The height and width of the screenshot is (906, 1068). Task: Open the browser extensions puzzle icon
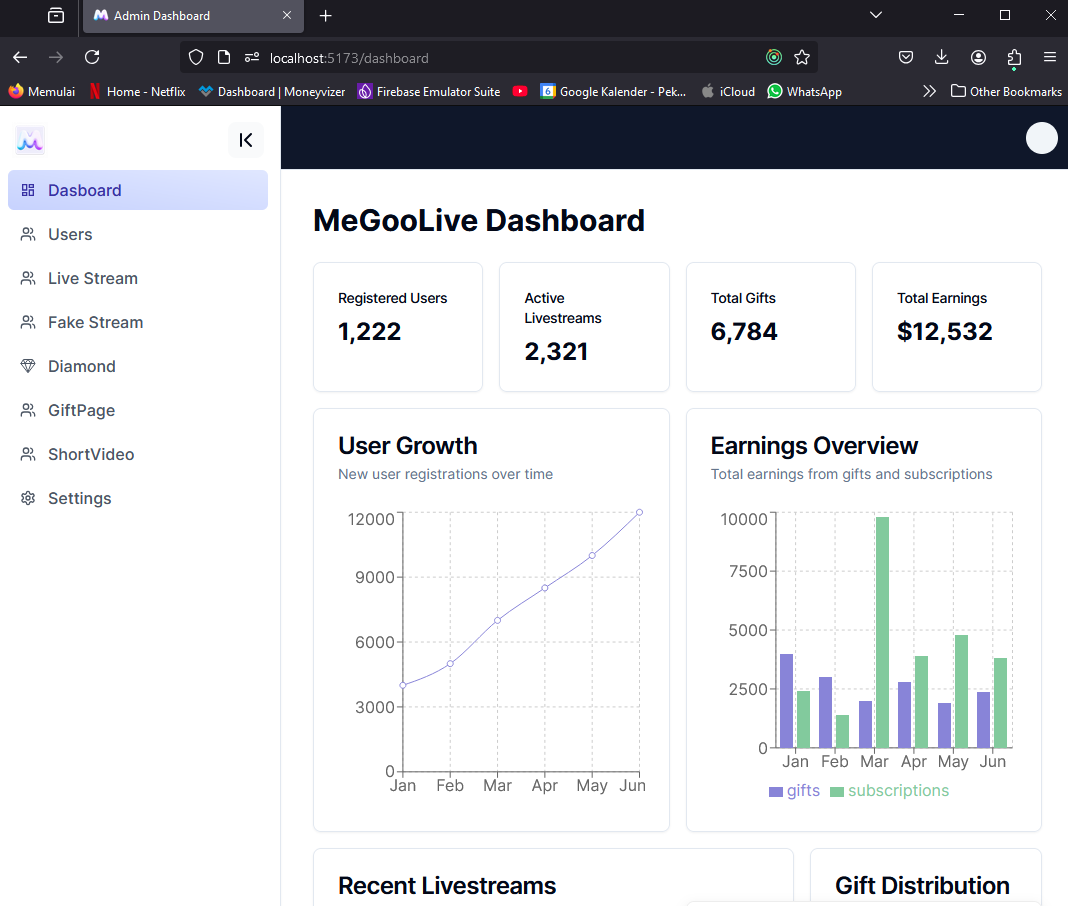click(1014, 57)
